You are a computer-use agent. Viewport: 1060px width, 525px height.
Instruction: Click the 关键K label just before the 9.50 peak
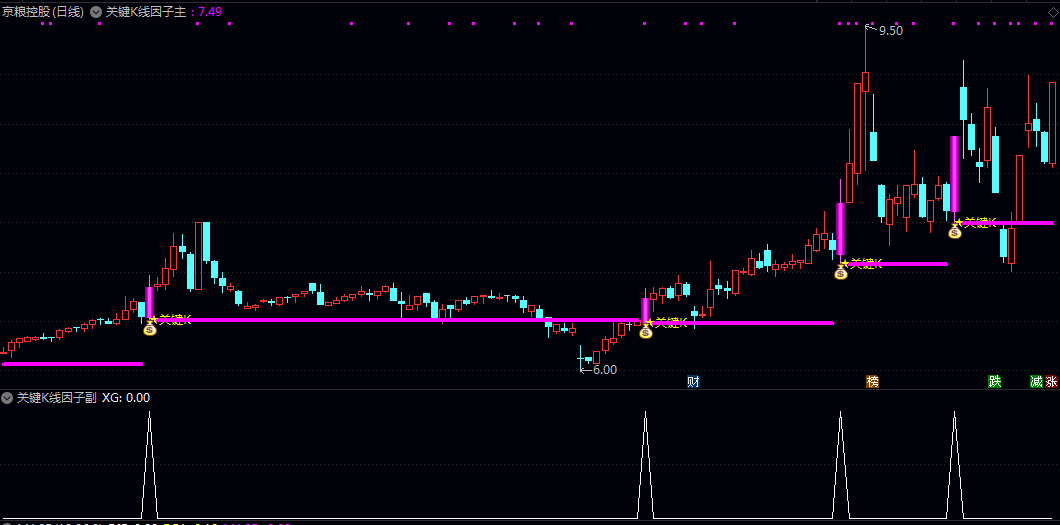[x=865, y=264]
